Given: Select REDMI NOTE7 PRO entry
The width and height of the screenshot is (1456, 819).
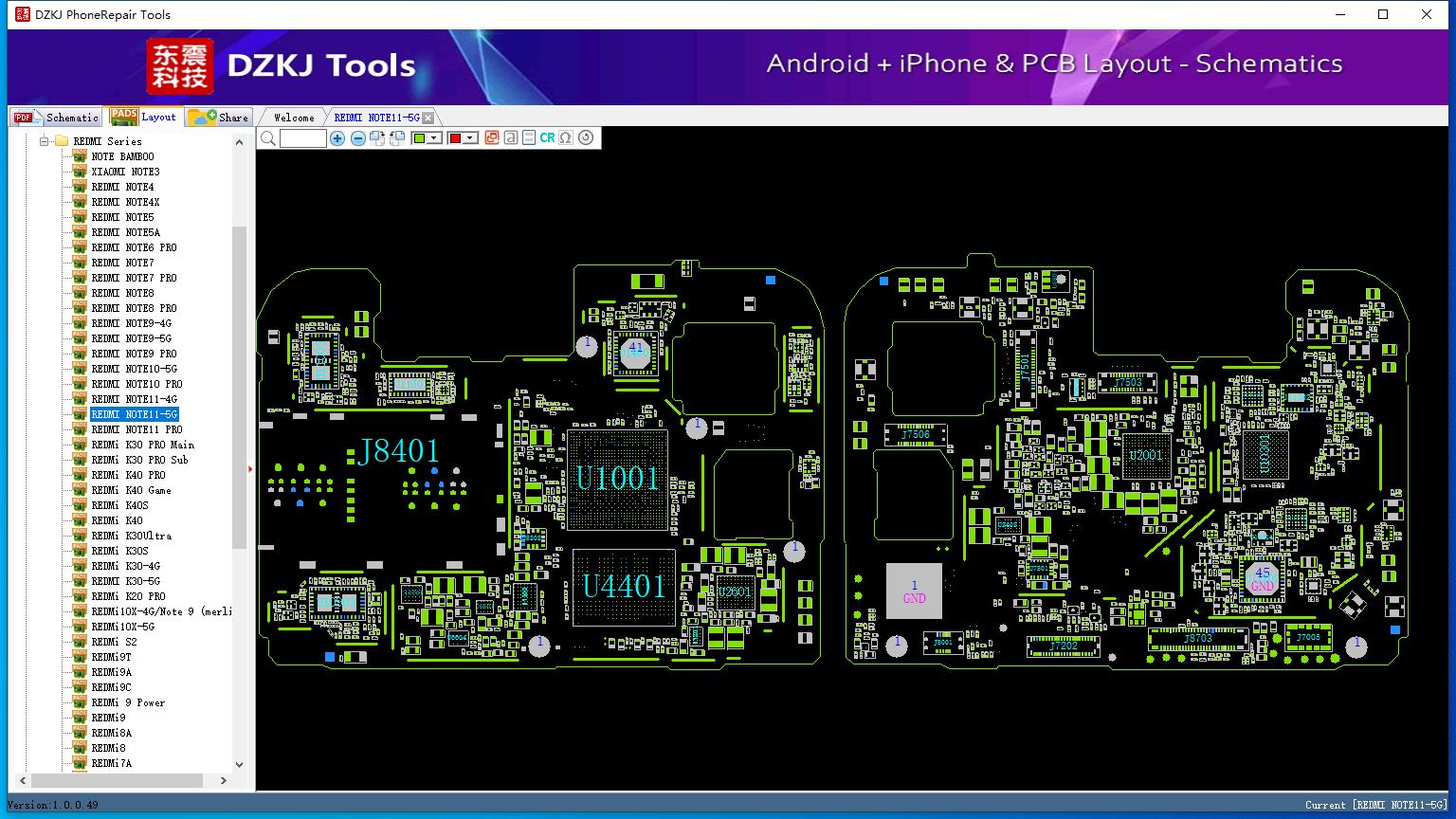Looking at the screenshot, I should (x=134, y=278).
